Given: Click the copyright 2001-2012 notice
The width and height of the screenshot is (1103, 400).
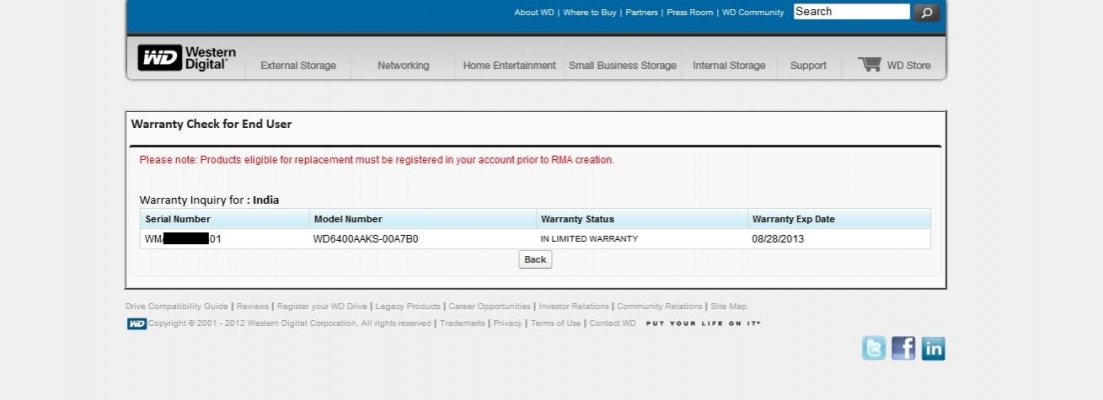Looking at the screenshot, I should coord(289,323).
